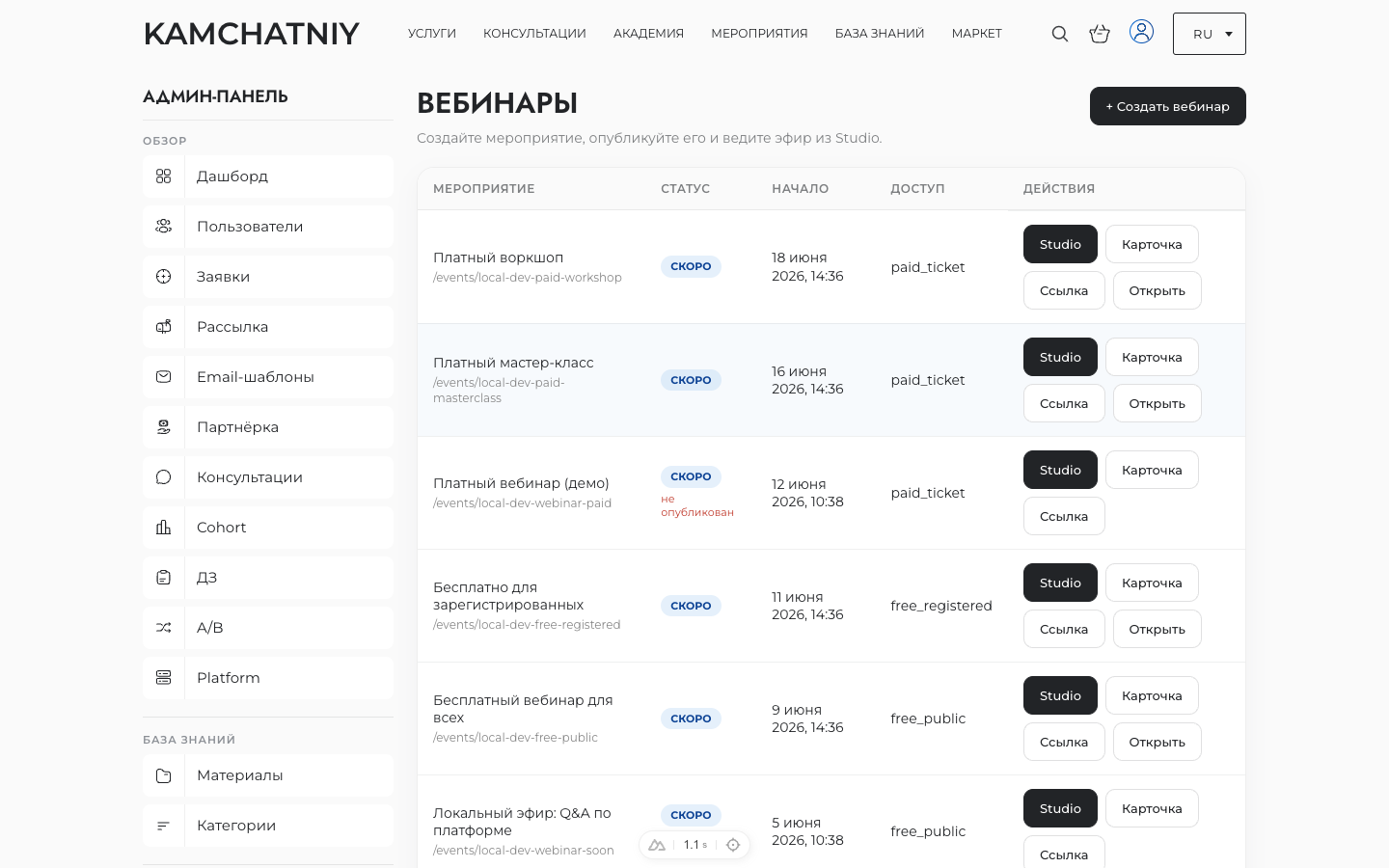Click Открыть for Платный воркшоп
This screenshot has height=868, width=1389.
click(x=1157, y=290)
